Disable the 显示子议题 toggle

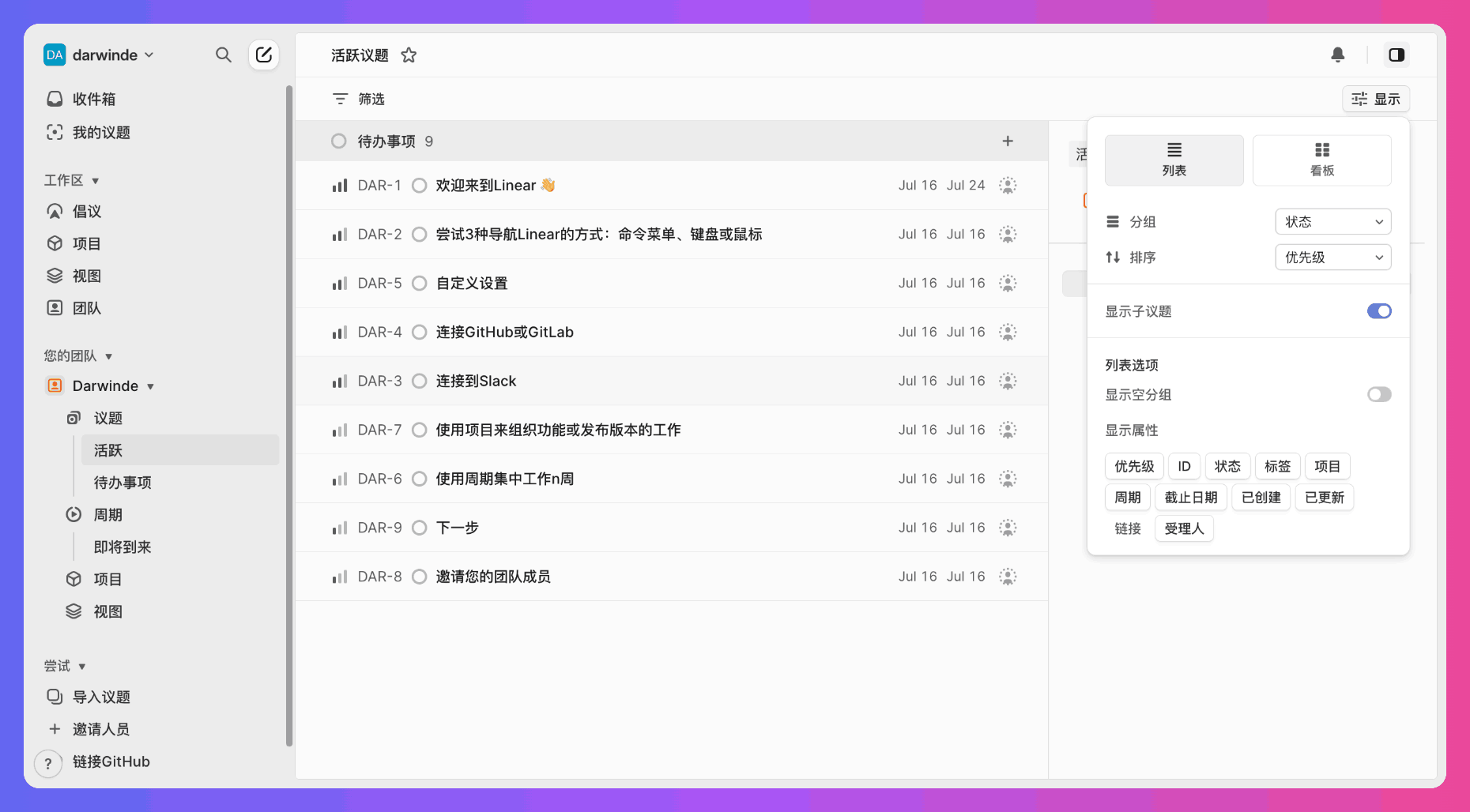point(1379,311)
